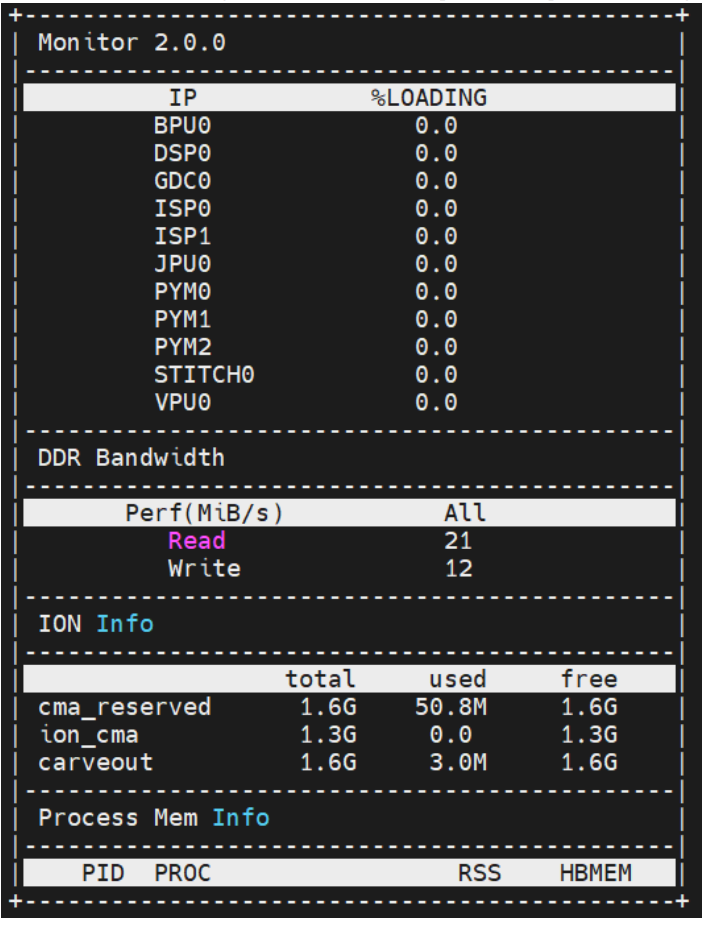Click the Write label
This screenshot has width=706, height=925.
(x=204, y=569)
